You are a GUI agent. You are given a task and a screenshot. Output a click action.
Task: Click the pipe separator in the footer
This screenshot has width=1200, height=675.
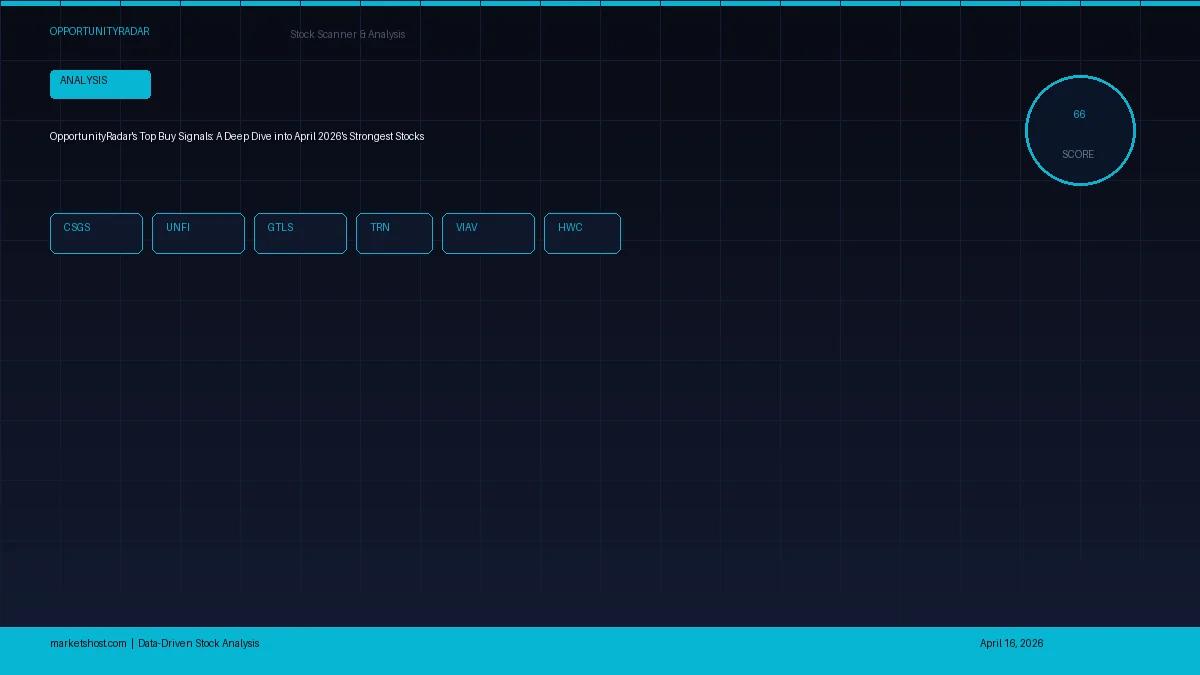[132, 643]
